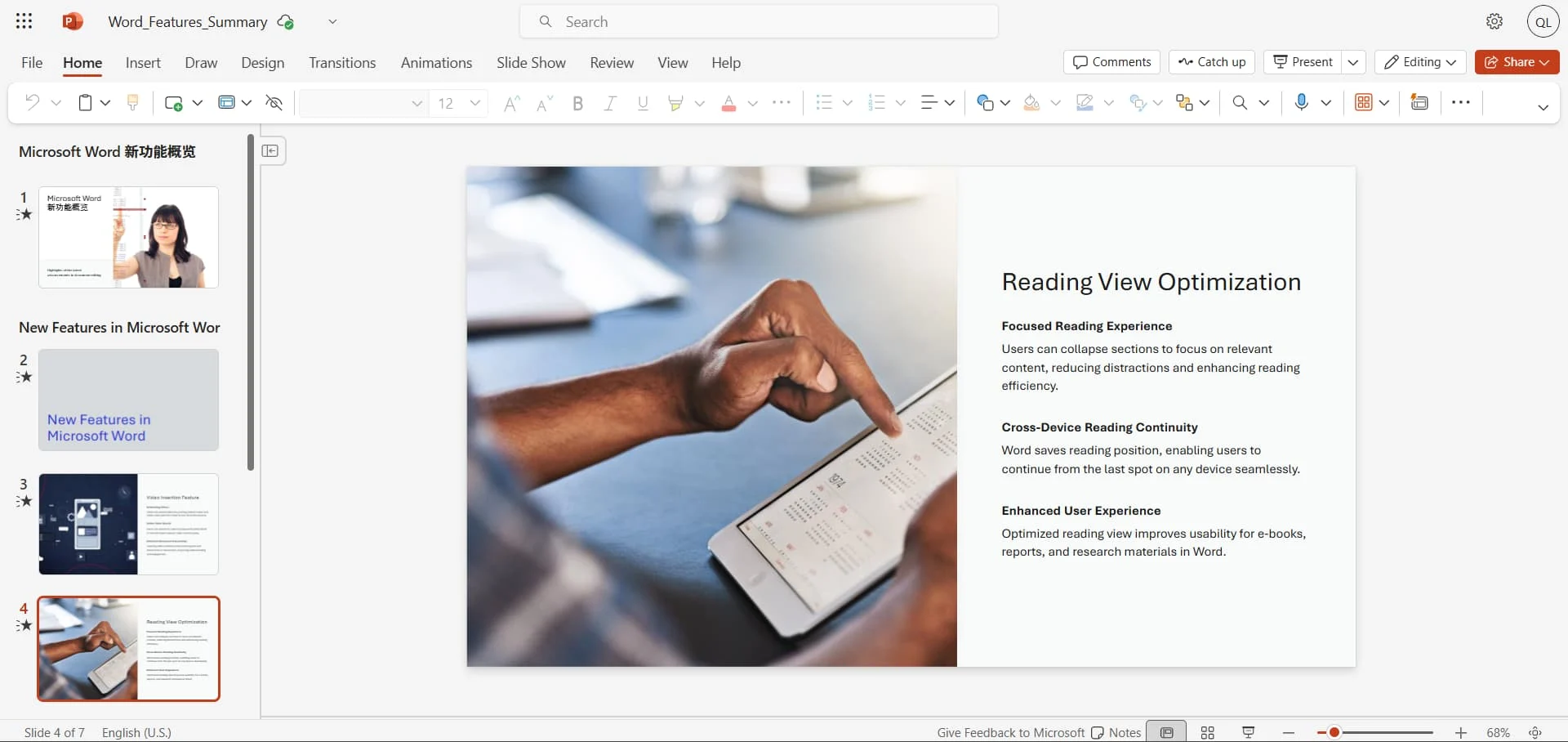This screenshot has width=1568, height=742.
Task: Click the Undo icon
Action: click(32, 102)
